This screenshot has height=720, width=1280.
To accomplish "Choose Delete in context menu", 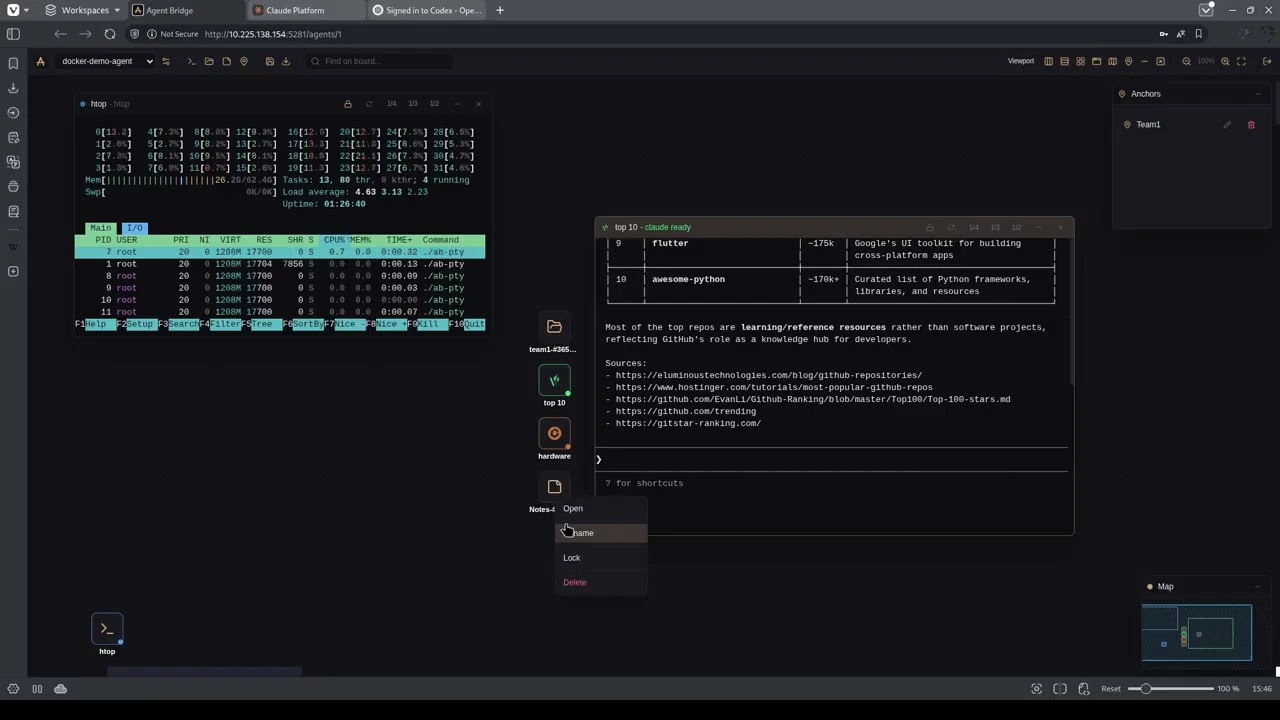I will point(601,582).
